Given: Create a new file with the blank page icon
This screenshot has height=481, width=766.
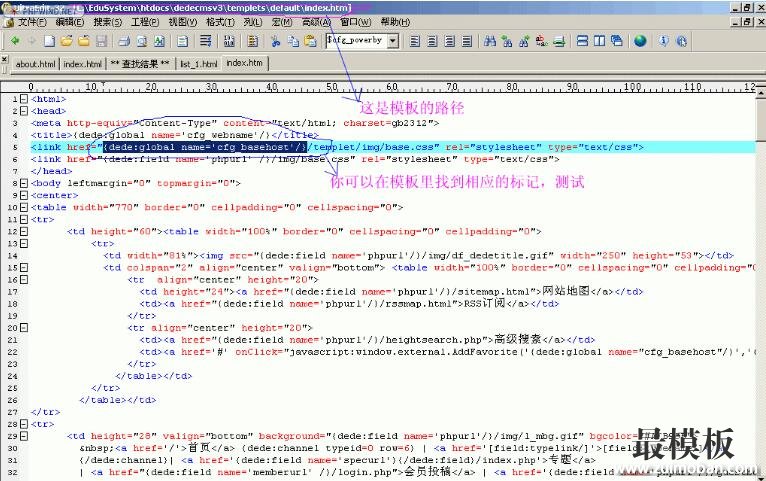Looking at the screenshot, I should tap(49, 41).
